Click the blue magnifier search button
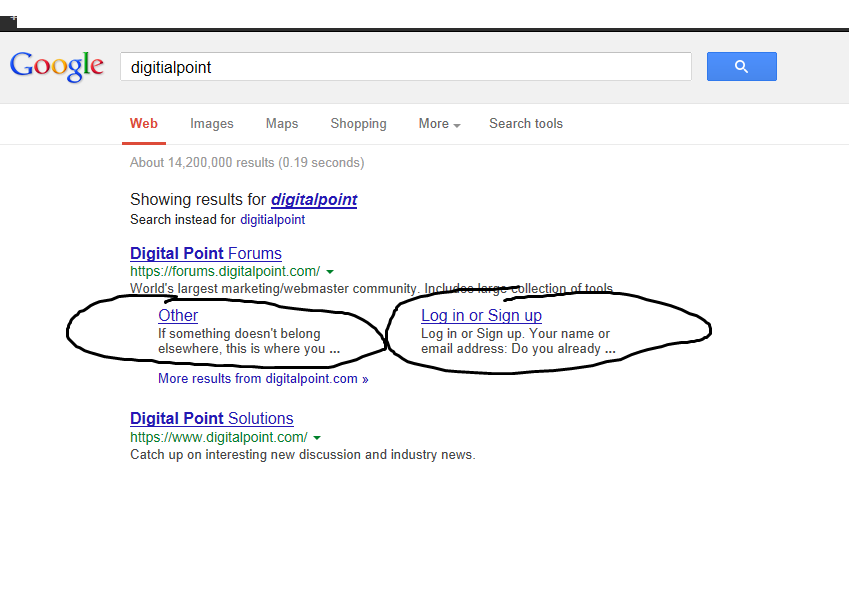Viewport: 849px width, 600px height. tap(741, 67)
